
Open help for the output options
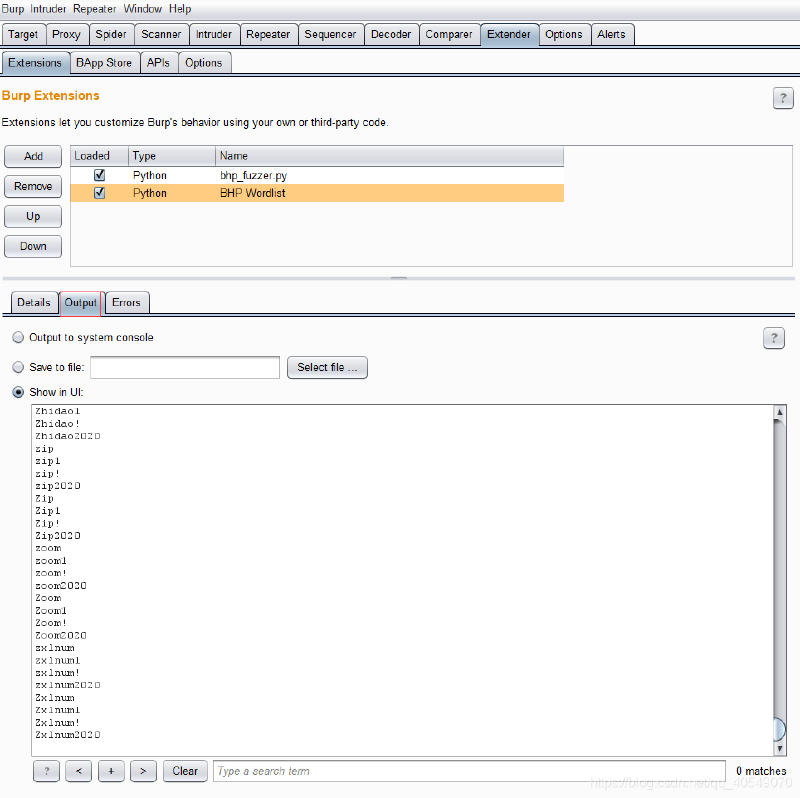point(774,338)
